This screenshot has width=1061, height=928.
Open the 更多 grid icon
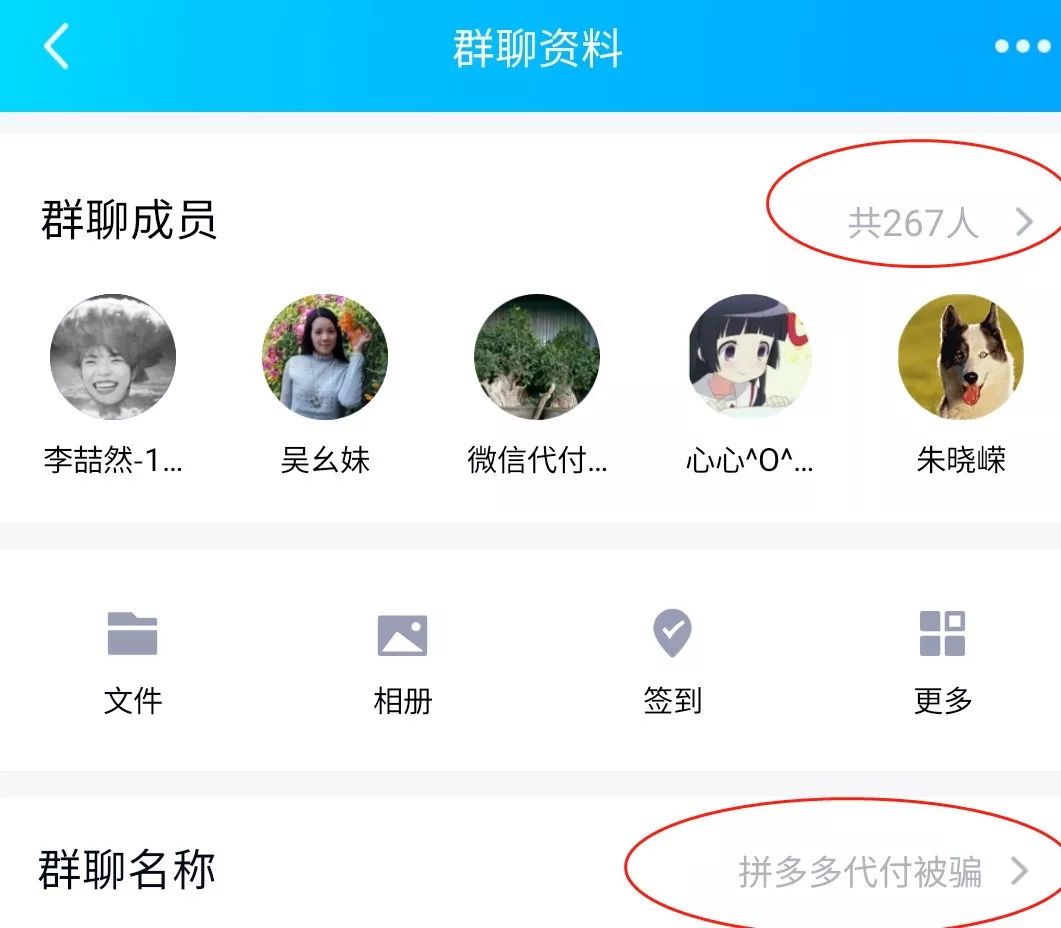click(942, 633)
